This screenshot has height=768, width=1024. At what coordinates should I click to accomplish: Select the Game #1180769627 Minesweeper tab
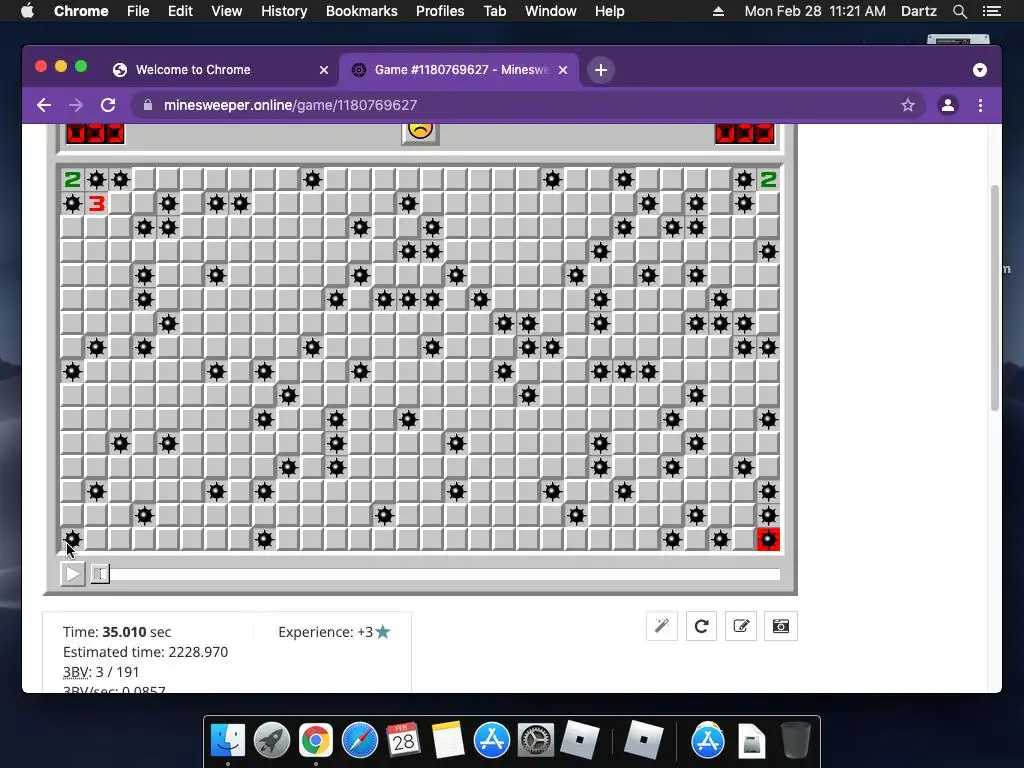459,70
